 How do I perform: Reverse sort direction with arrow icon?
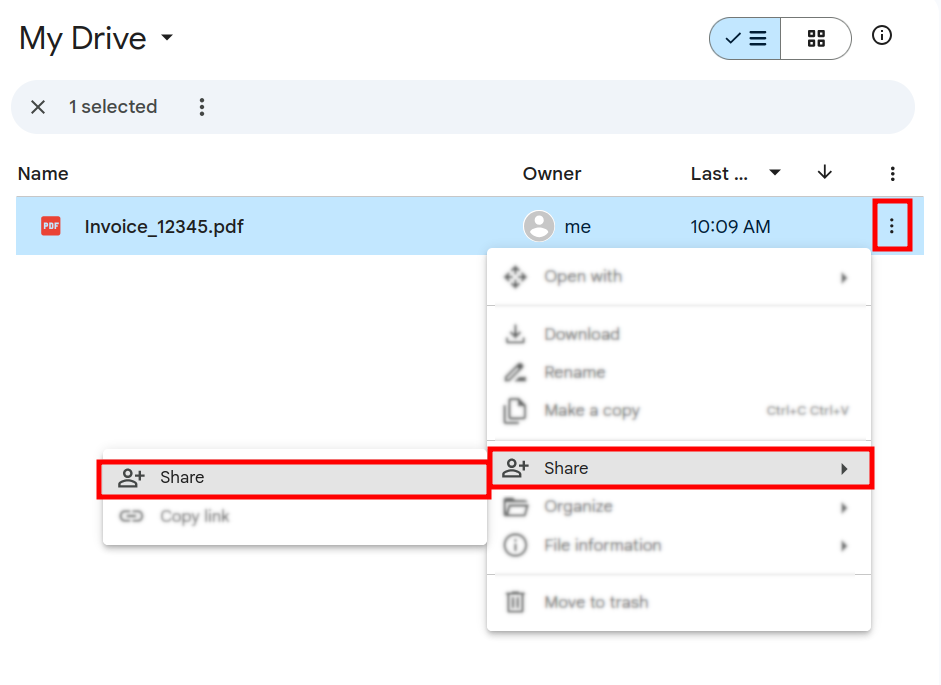tap(825, 173)
